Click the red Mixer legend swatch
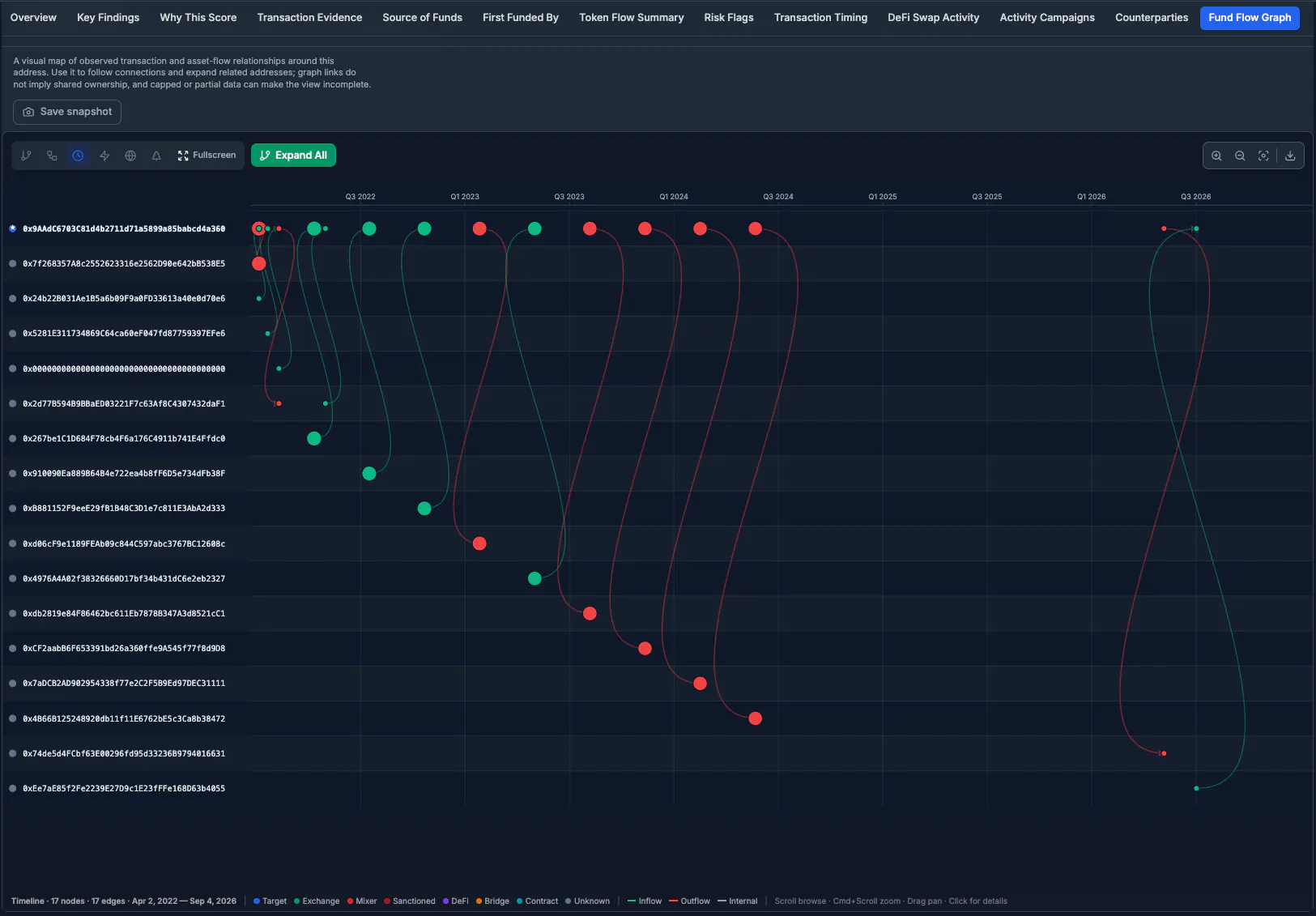Viewport: 1316px width, 916px height. 350,901
